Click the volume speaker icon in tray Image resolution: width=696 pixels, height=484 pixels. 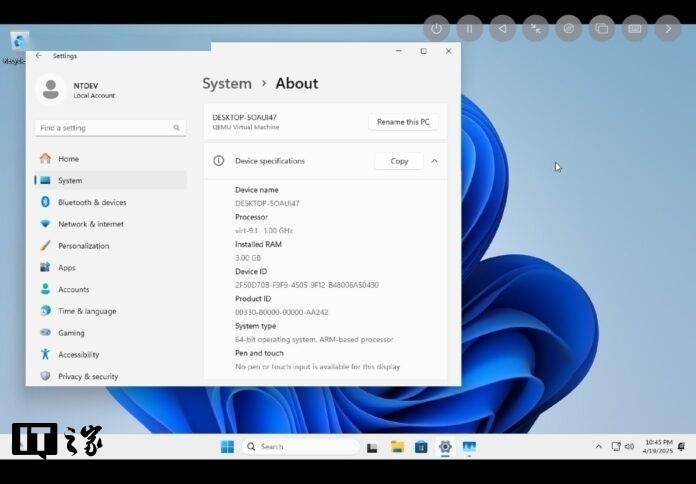tap(629, 446)
